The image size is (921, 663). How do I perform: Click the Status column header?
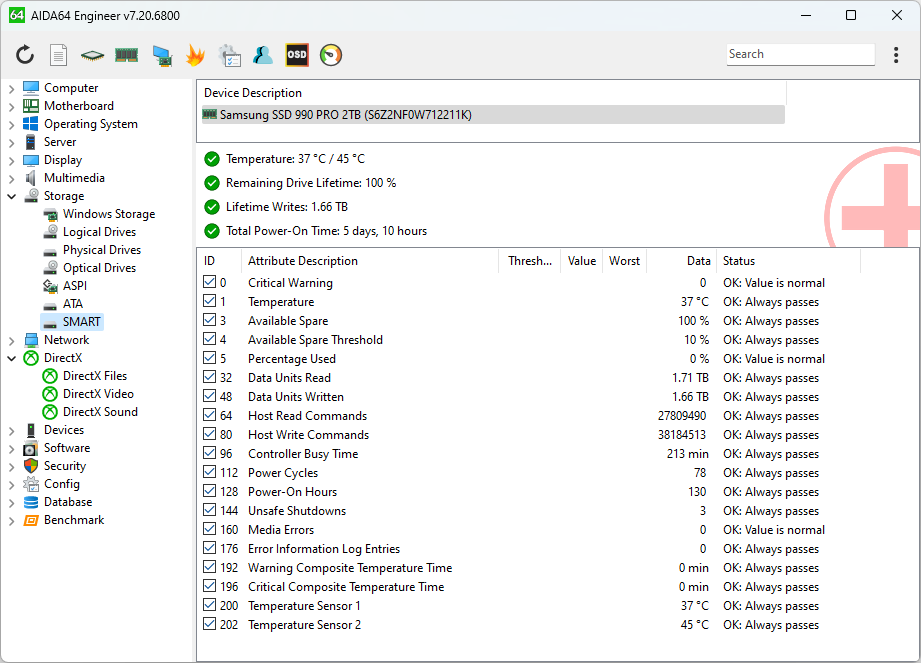pyautogui.click(x=739, y=261)
